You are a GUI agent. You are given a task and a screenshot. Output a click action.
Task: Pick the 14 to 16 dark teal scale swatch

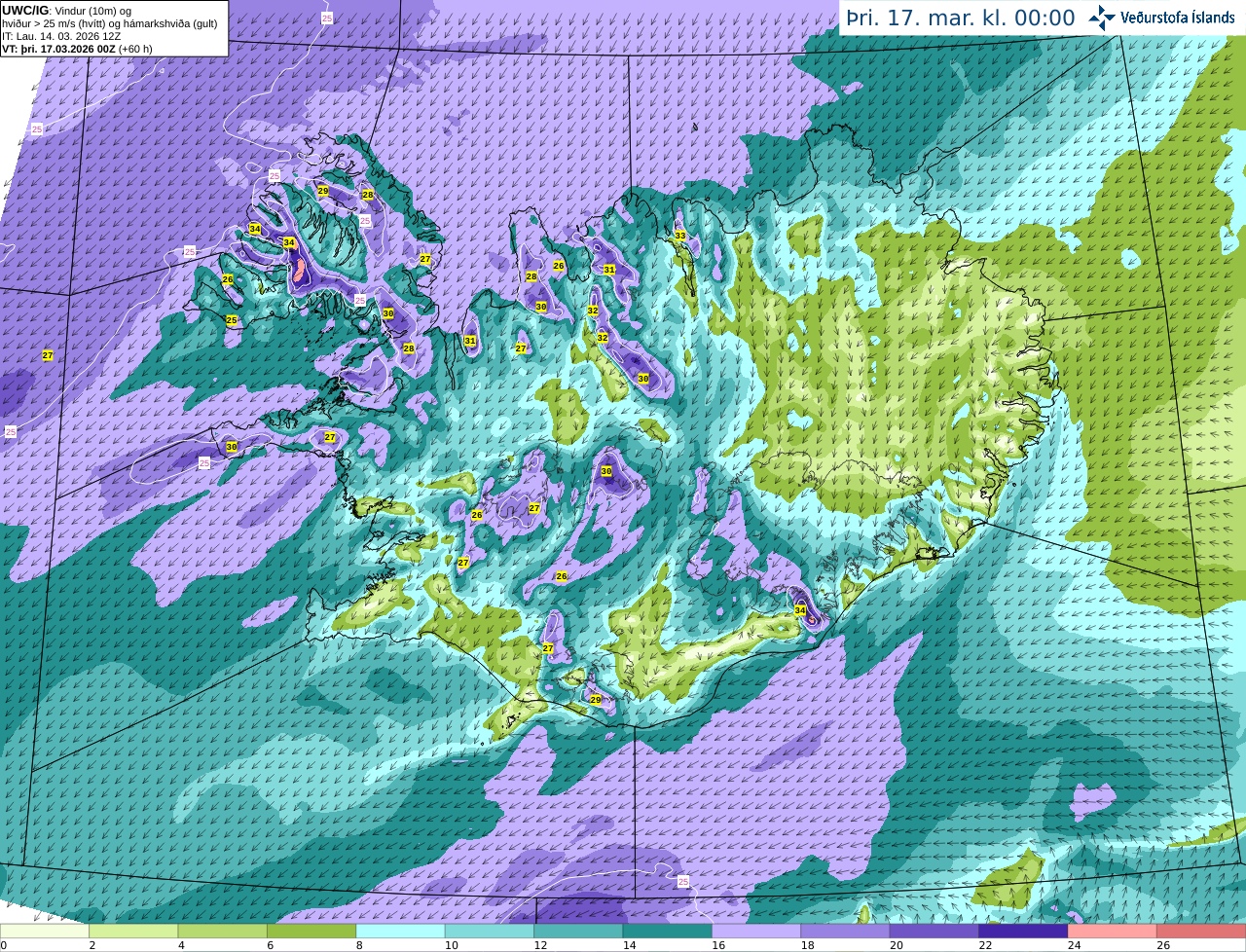(667, 932)
